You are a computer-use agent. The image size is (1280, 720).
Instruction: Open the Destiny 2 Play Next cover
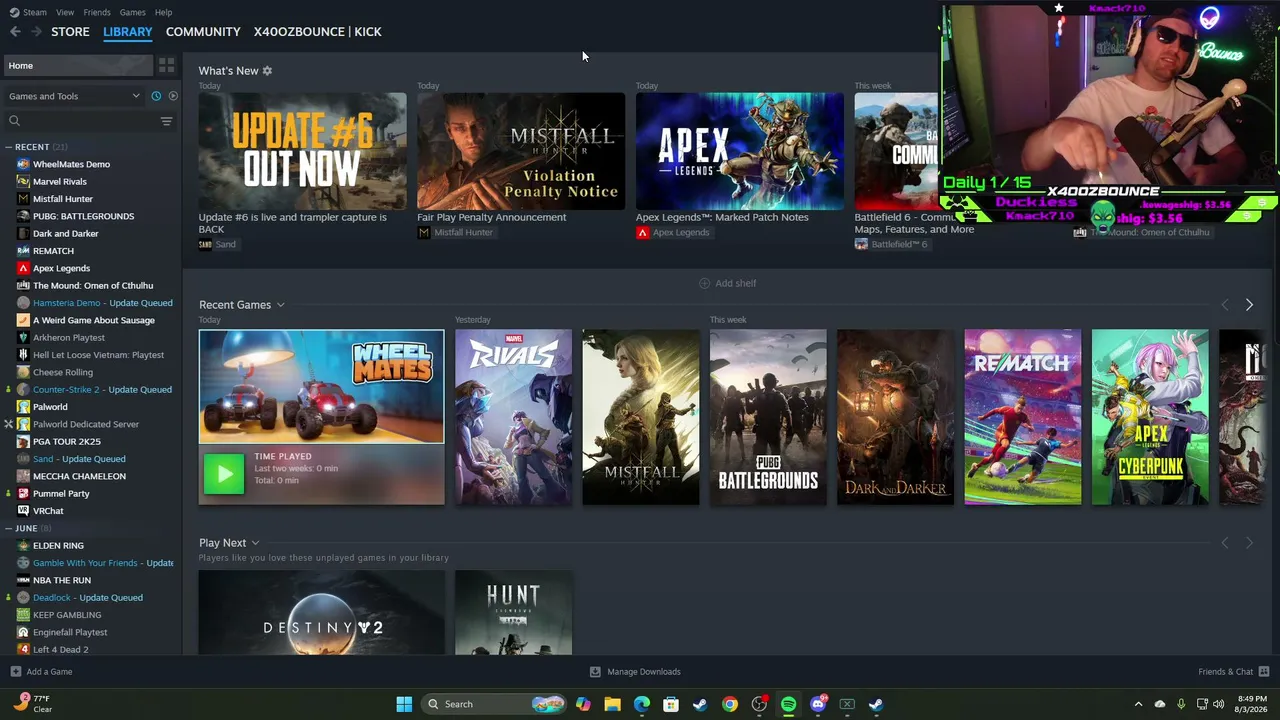click(321, 613)
